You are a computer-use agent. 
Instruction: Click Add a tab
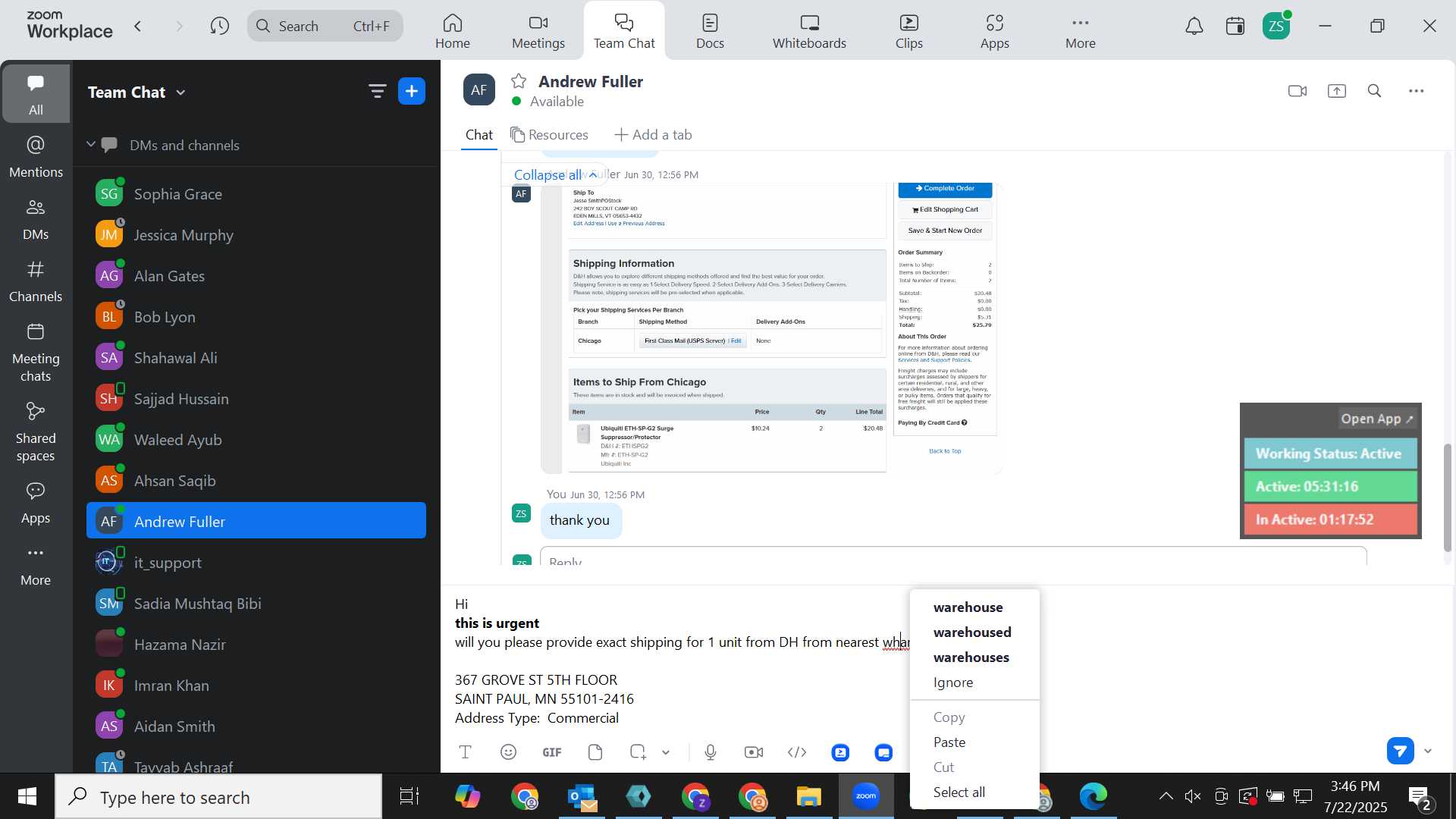pyautogui.click(x=653, y=135)
